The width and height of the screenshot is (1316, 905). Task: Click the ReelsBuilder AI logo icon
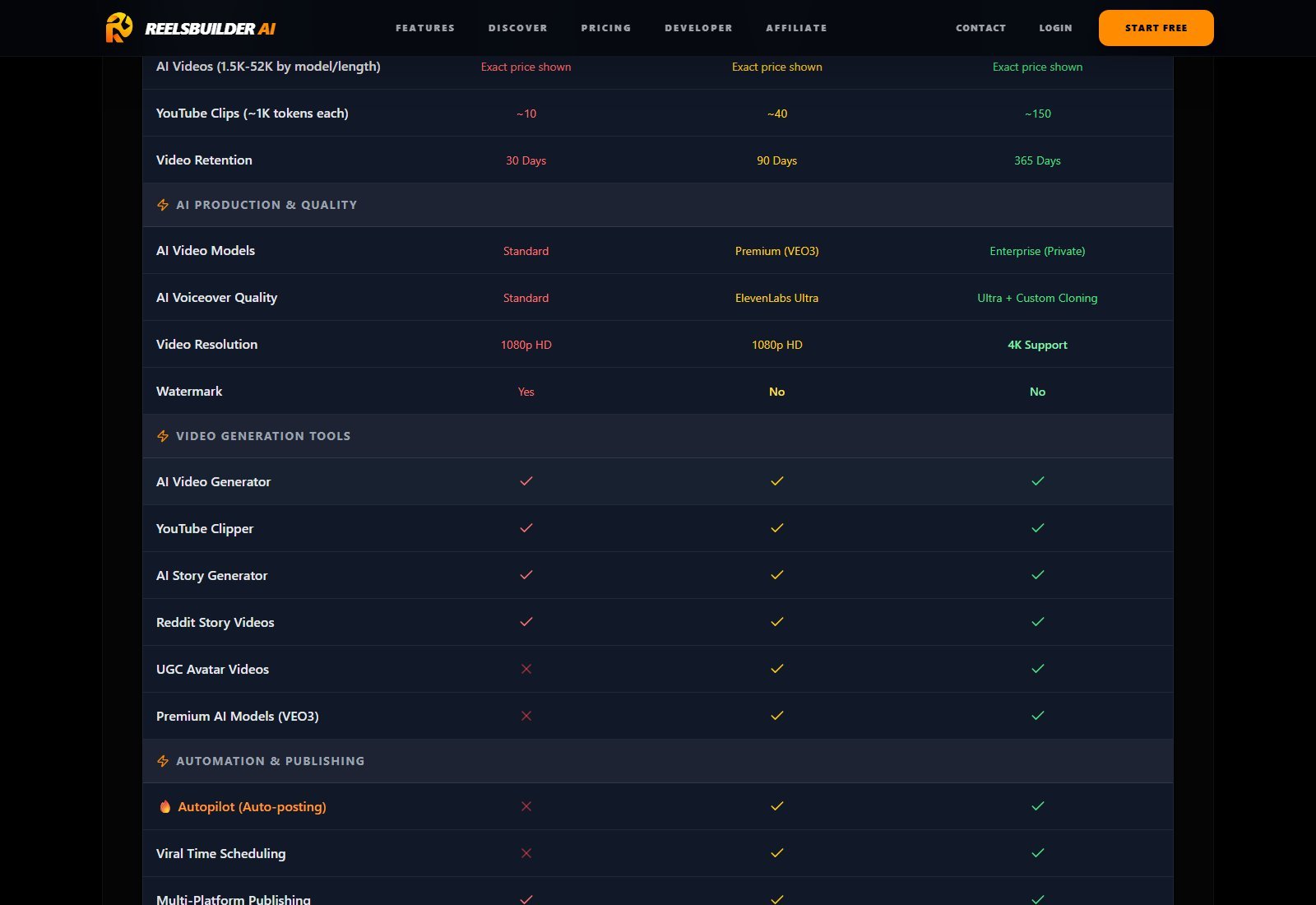pos(119,27)
